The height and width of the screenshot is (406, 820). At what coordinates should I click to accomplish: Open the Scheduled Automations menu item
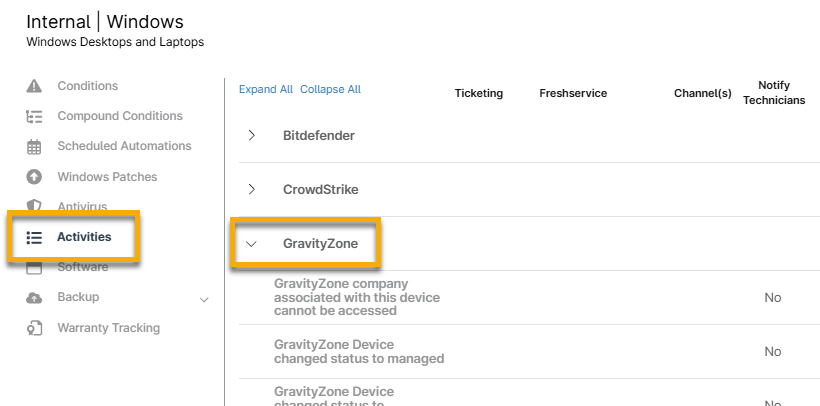124,146
